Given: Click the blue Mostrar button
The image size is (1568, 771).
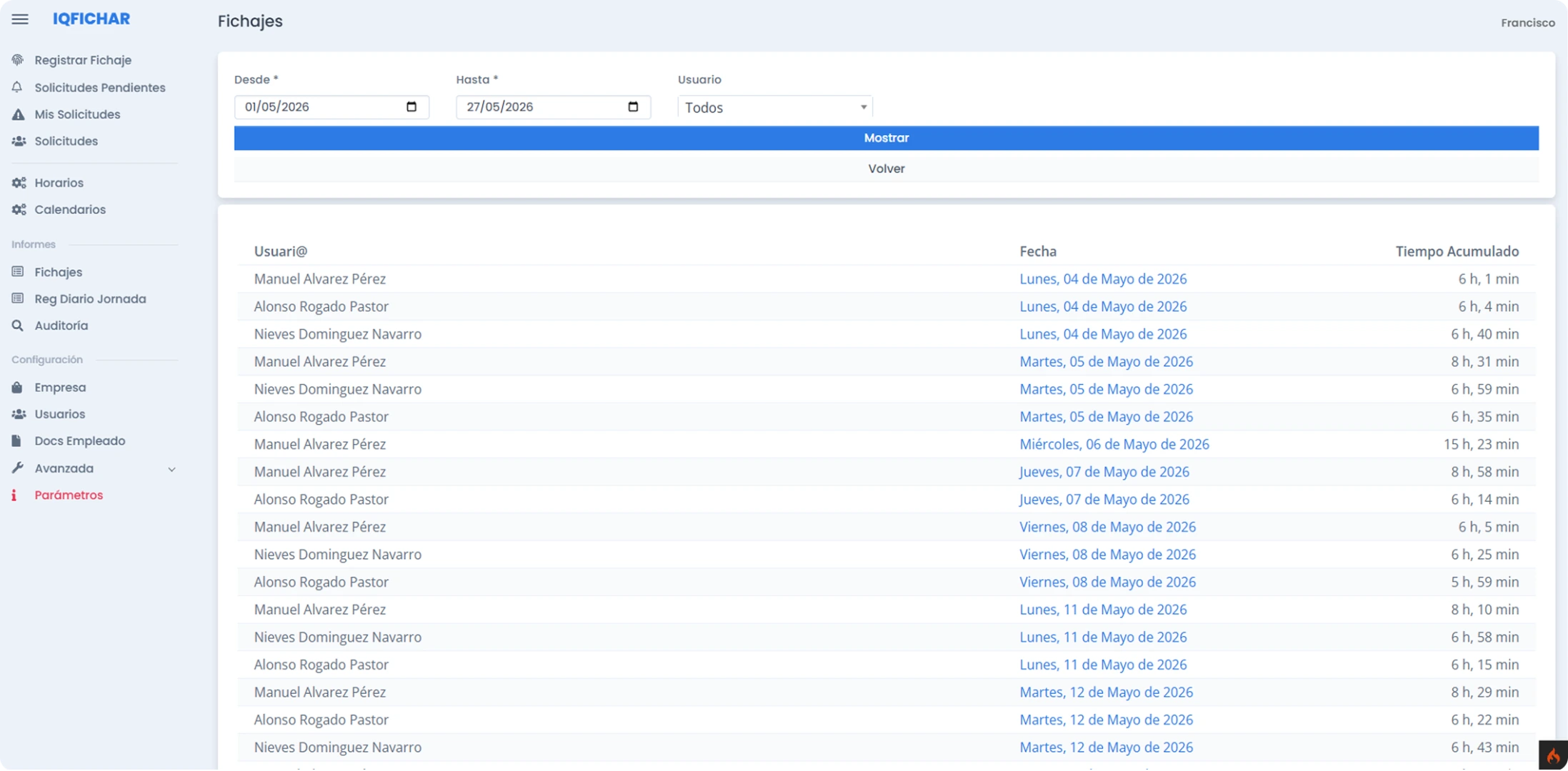Looking at the screenshot, I should [886, 138].
